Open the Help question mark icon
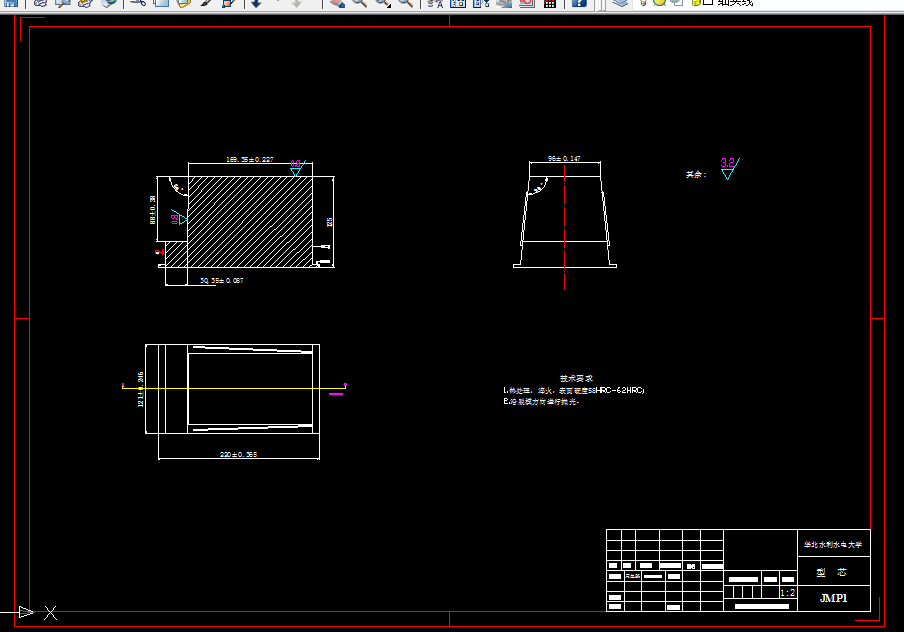 pyautogui.click(x=579, y=3)
